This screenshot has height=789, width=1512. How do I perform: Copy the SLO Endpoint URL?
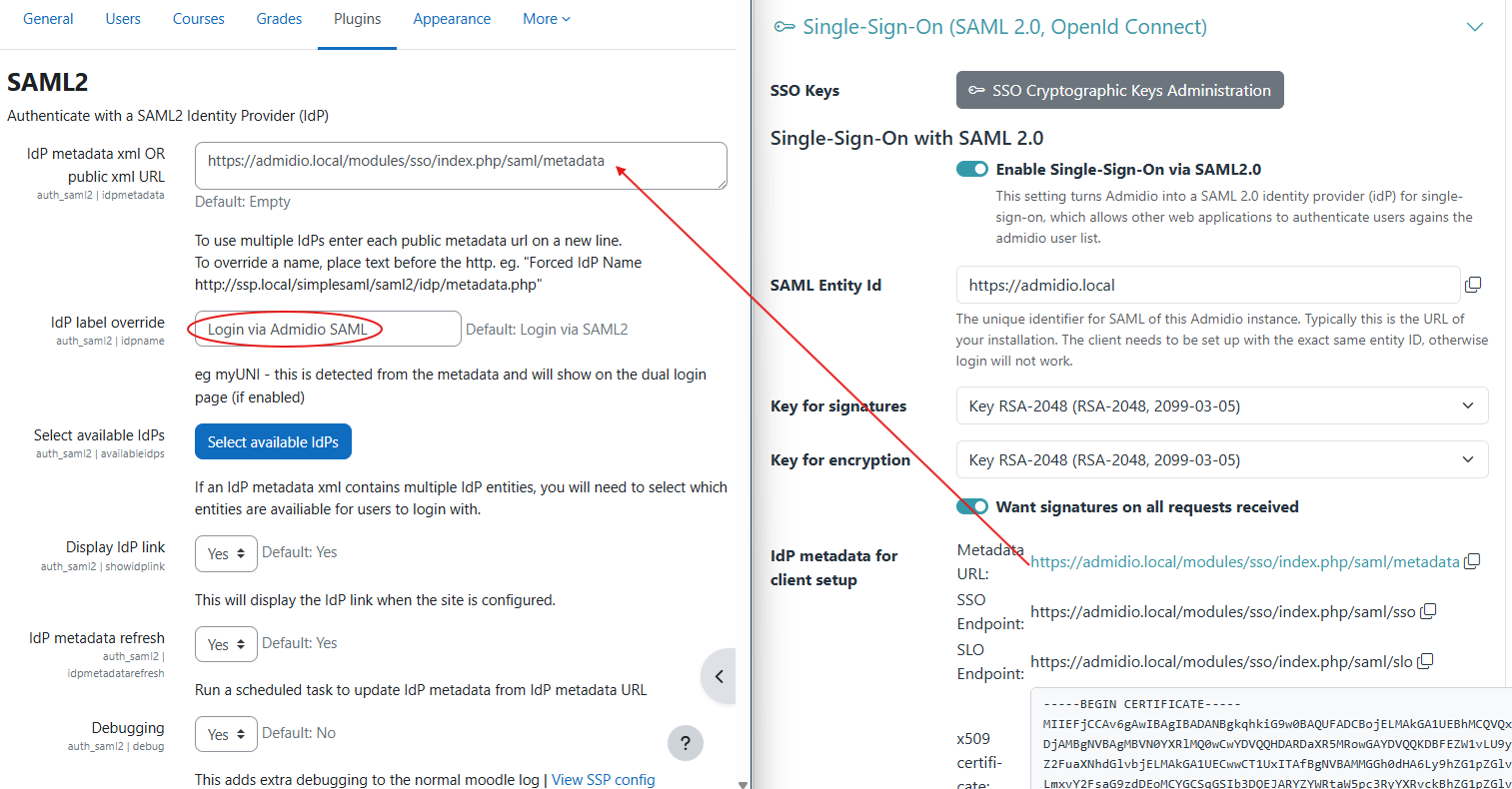tap(1425, 661)
